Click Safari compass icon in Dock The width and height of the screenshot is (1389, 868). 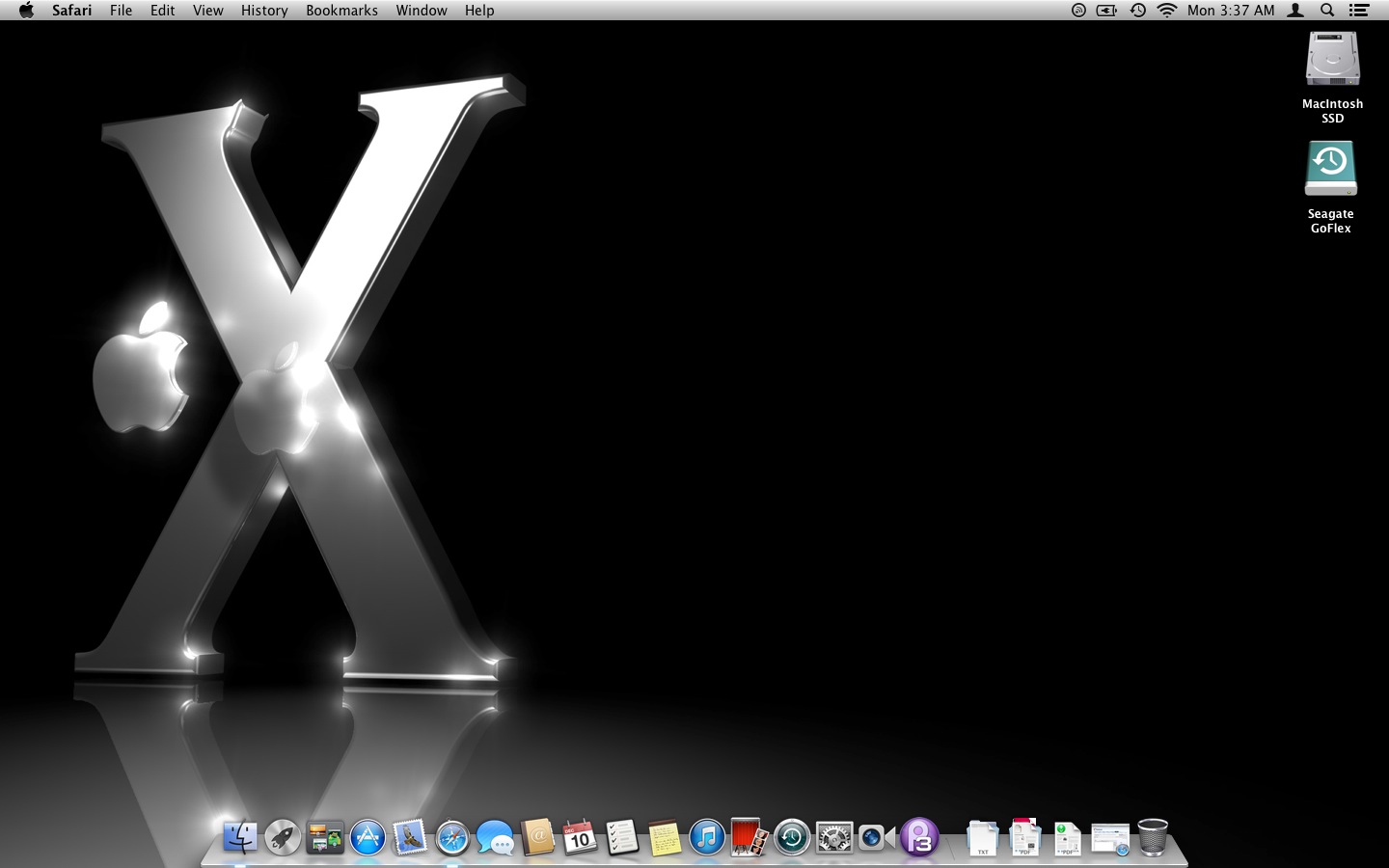(452, 837)
